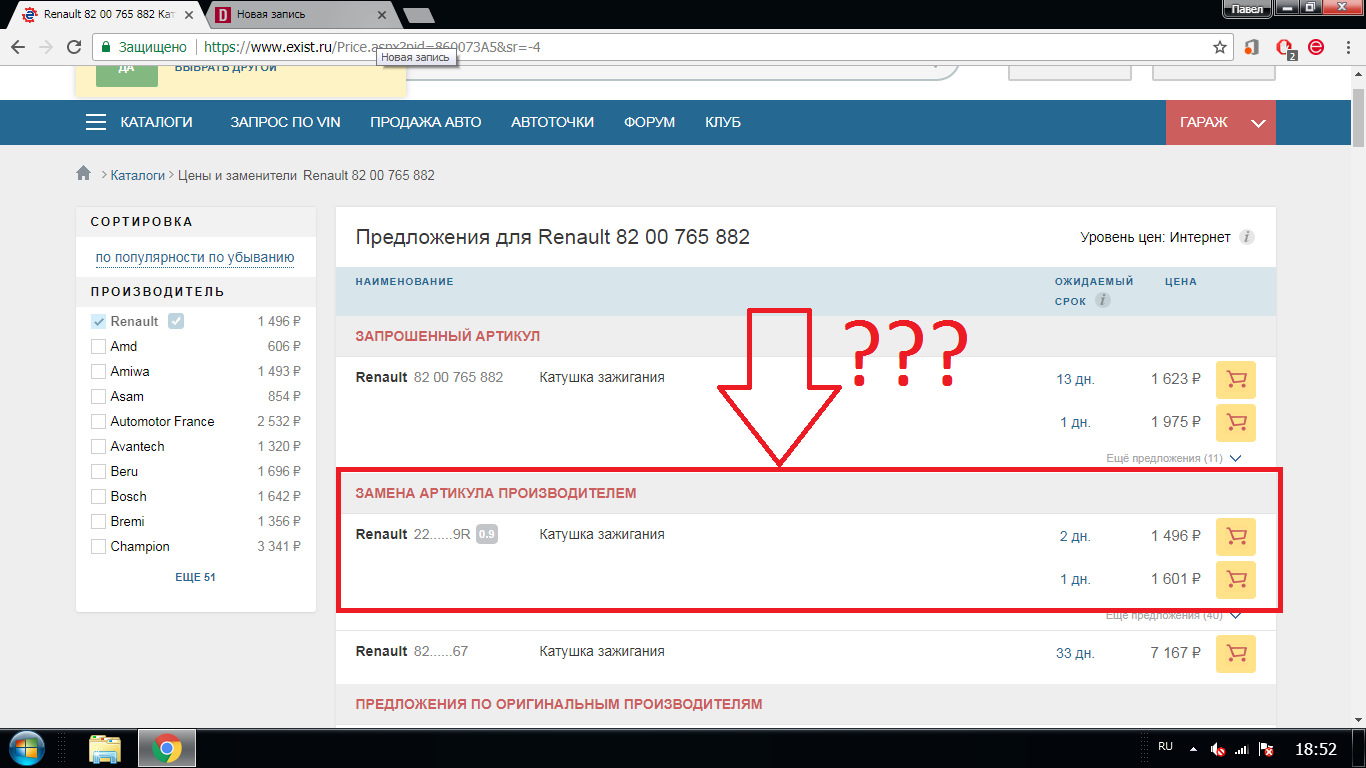Show more manufacturers via ЕЩЕ 51

(x=195, y=577)
